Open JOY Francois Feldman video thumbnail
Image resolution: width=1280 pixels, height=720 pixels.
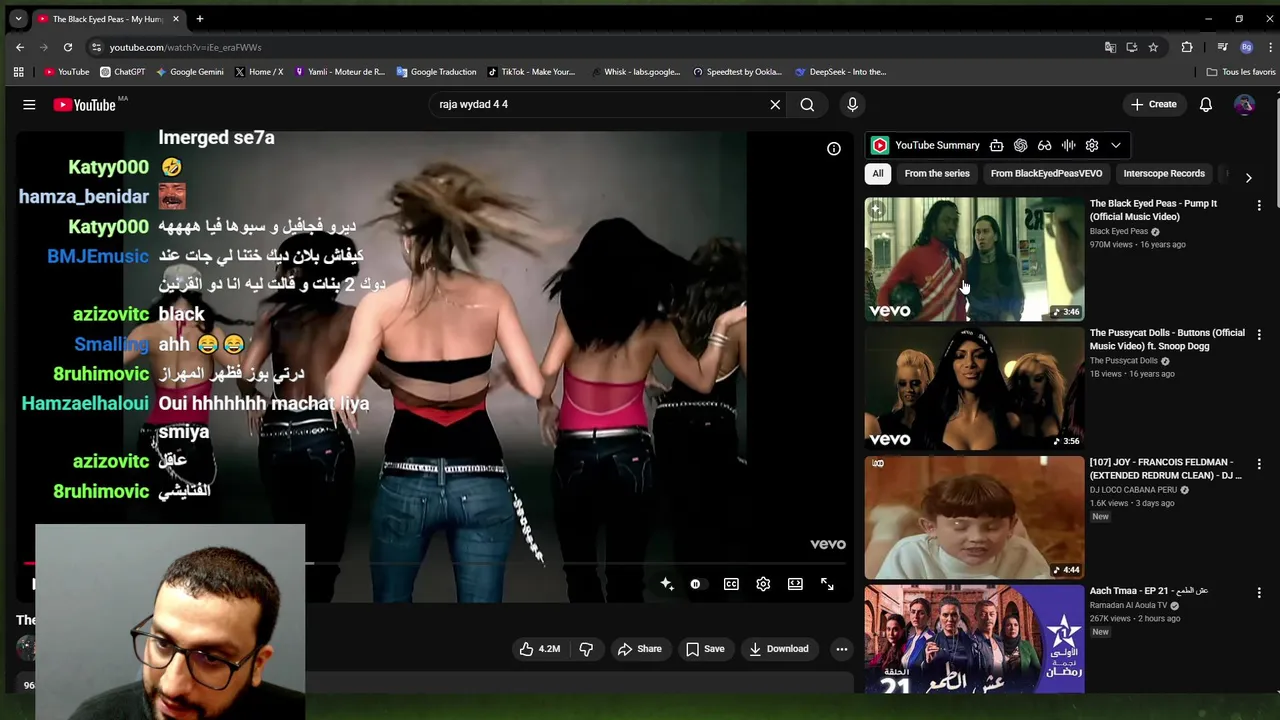974,518
